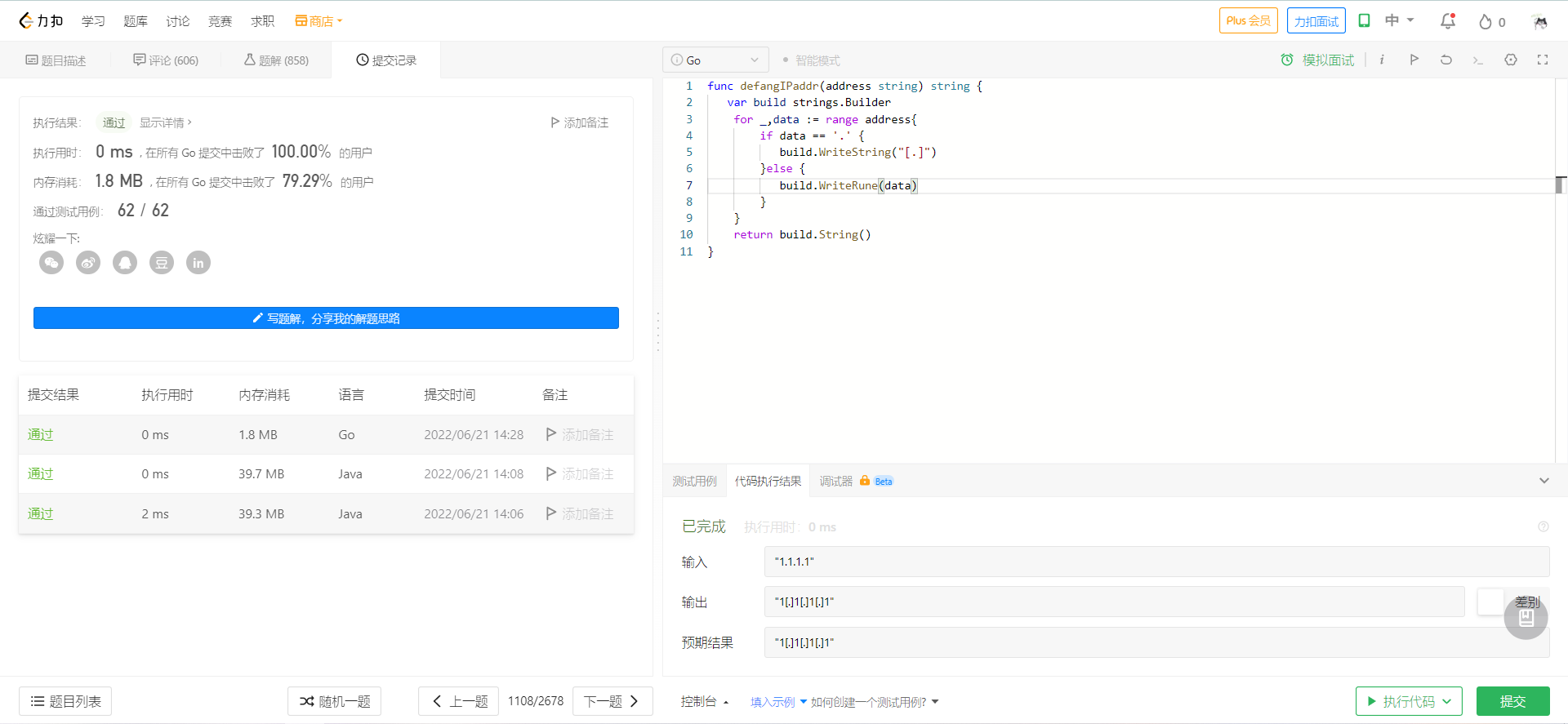Click 写题解 share solution button
The height and width of the screenshot is (724, 1568).
326,318
